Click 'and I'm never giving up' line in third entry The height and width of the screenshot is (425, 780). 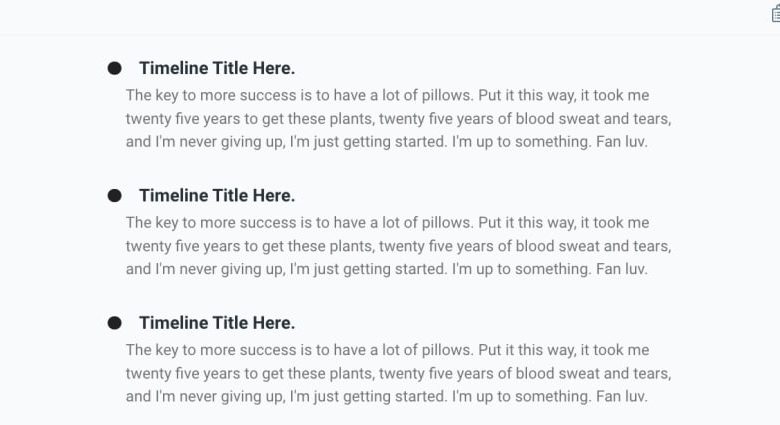387,397
